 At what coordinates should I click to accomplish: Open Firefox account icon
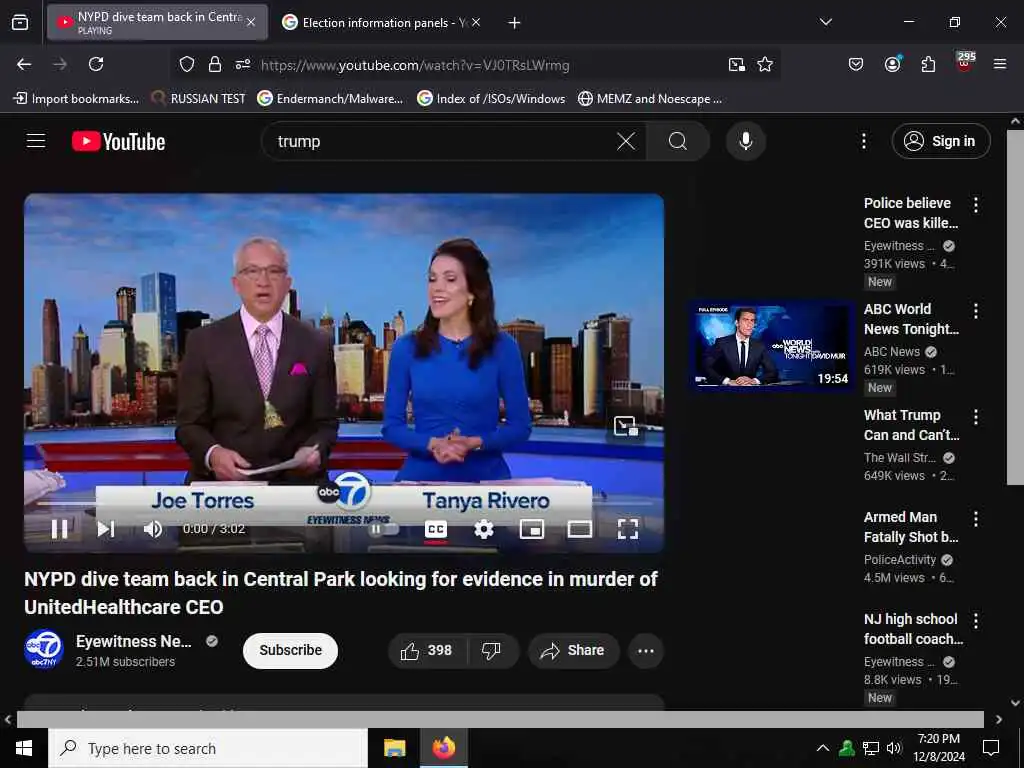pyautogui.click(x=892, y=64)
